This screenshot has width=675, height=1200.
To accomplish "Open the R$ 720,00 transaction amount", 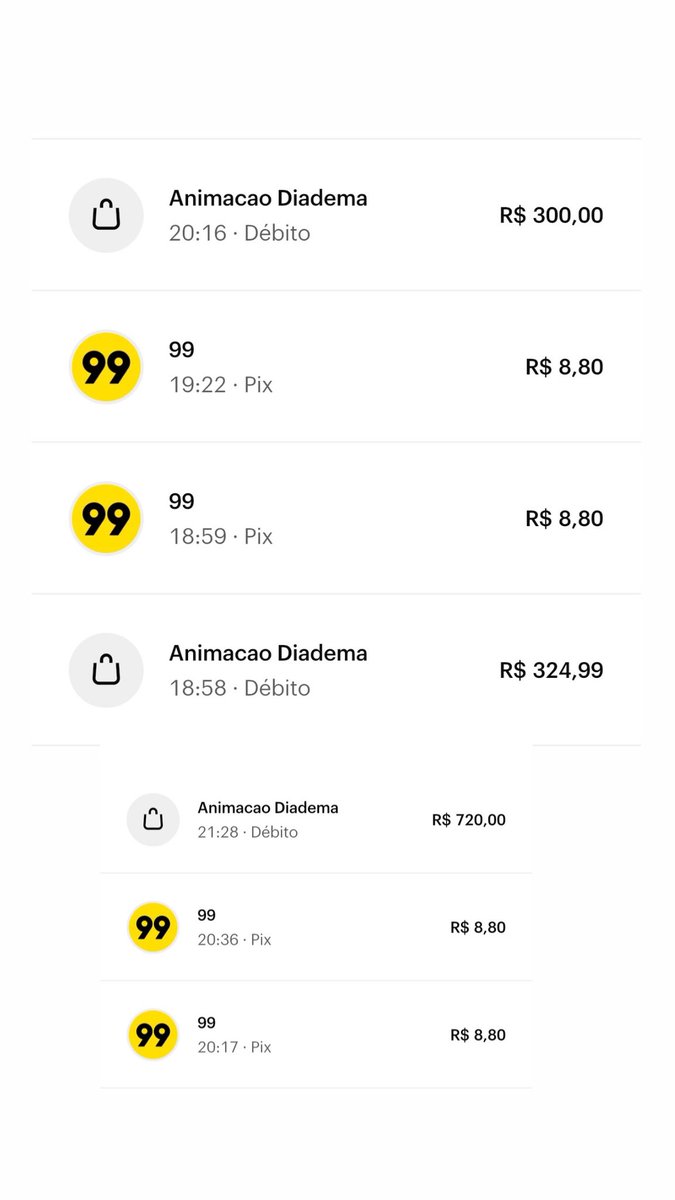I will click(469, 820).
